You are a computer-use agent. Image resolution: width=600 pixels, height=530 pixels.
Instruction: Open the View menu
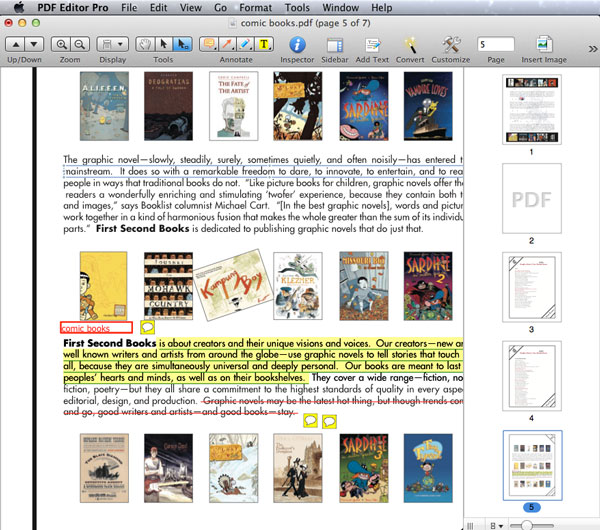click(191, 8)
